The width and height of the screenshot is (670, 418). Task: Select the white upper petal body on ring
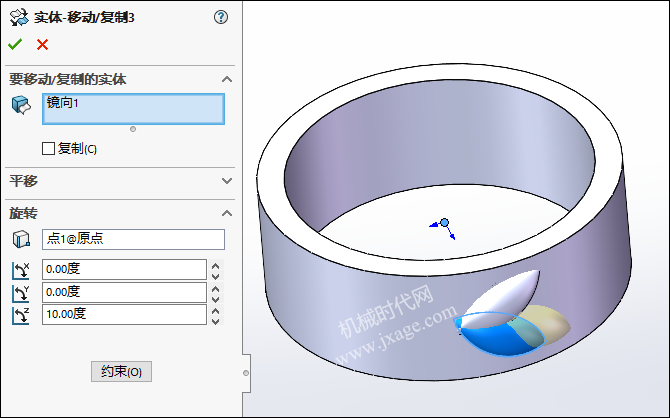[504, 297]
